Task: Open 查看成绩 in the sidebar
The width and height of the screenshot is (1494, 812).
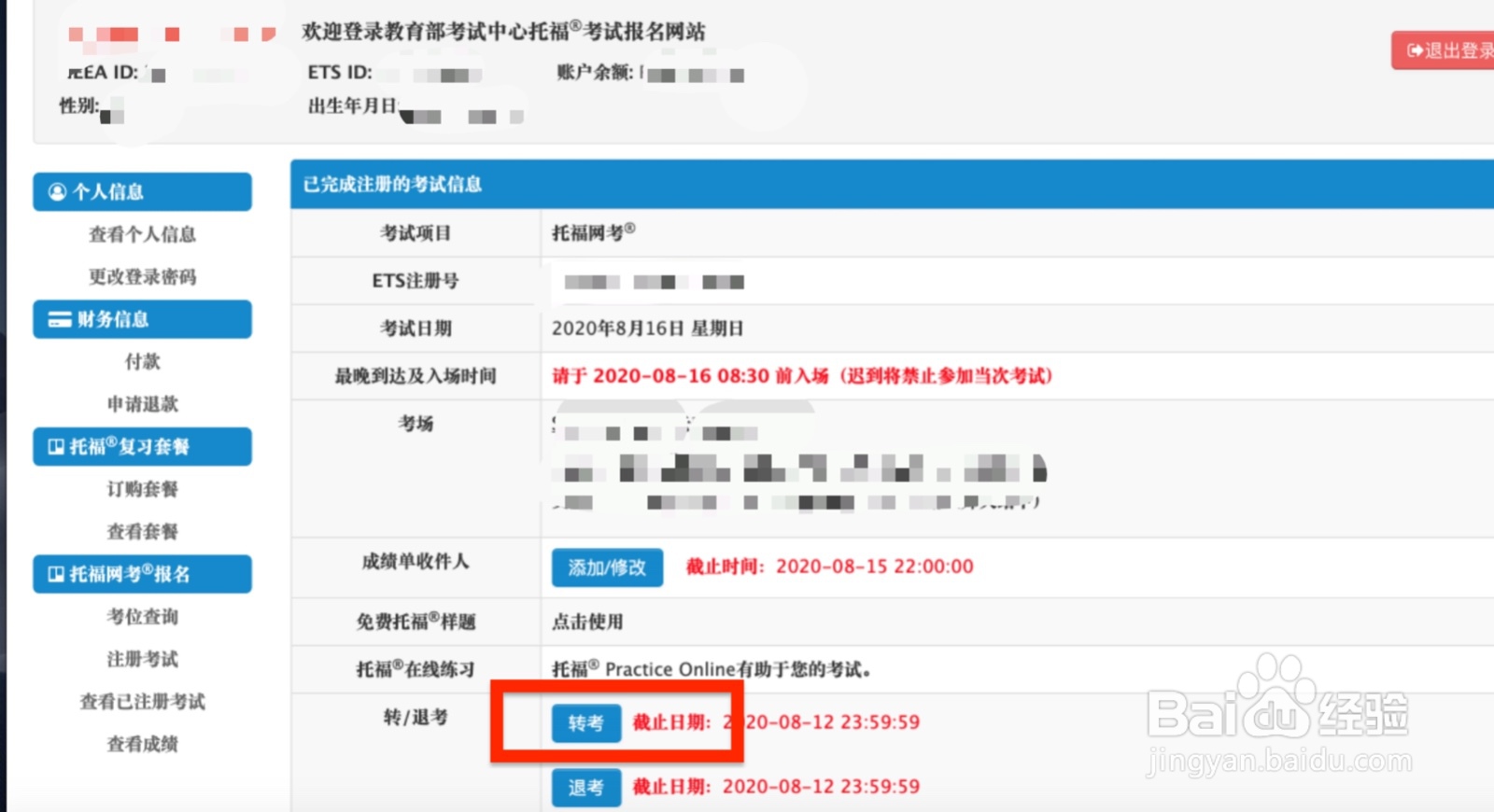Action: click(x=142, y=744)
